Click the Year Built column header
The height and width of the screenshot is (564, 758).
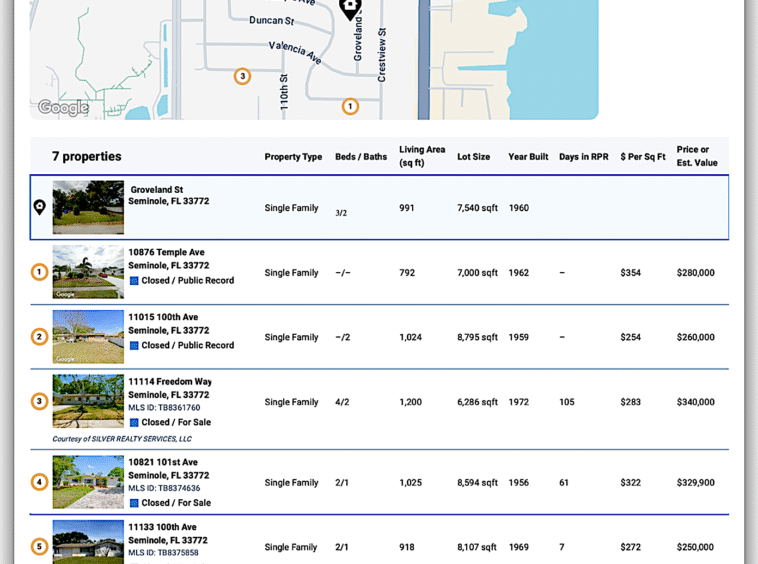click(x=528, y=157)
